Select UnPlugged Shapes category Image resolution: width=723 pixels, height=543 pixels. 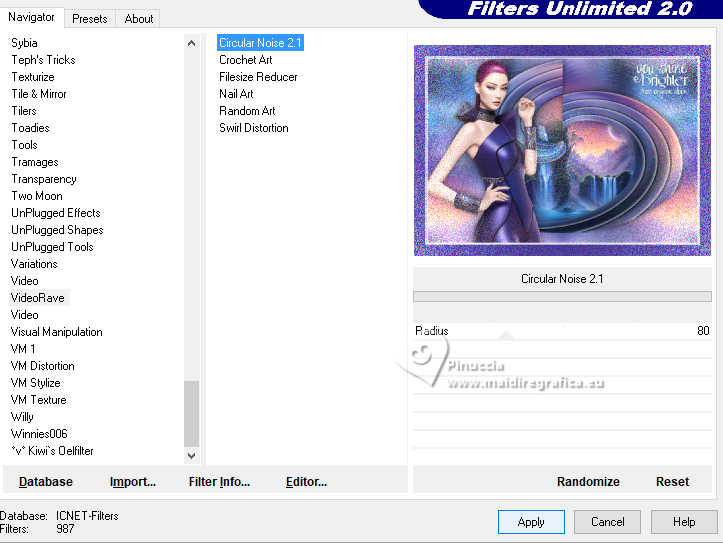point(57,230)
